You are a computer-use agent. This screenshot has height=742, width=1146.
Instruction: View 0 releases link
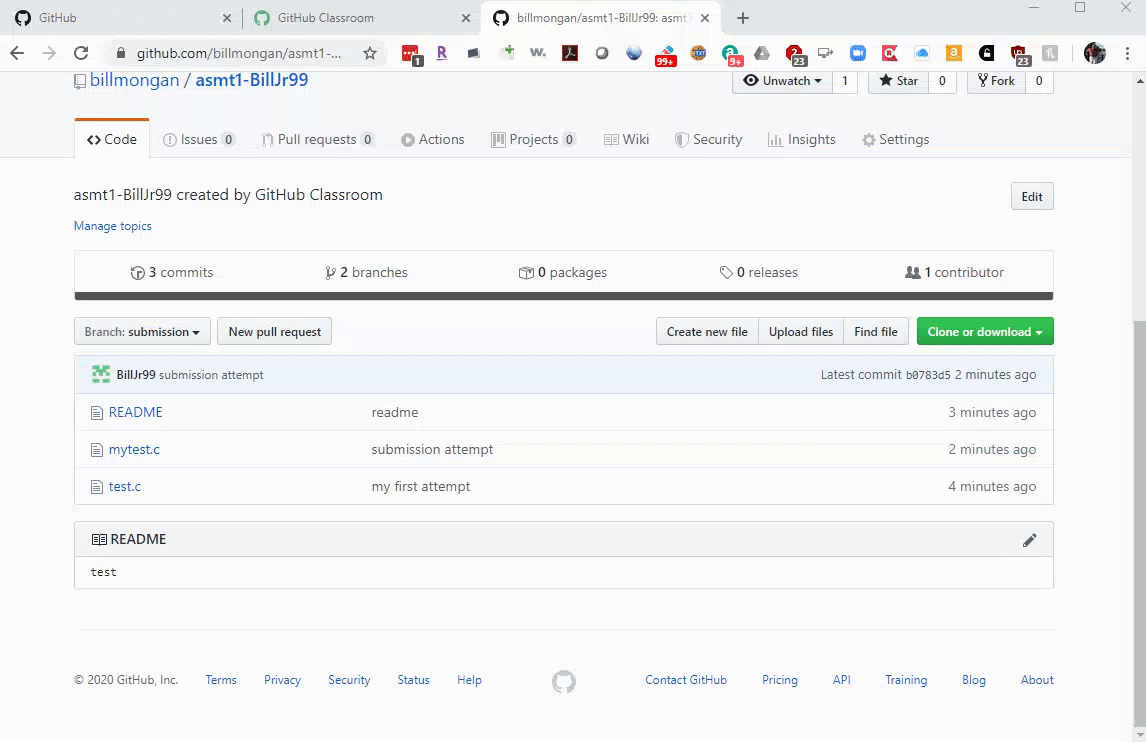click(759, 273)
